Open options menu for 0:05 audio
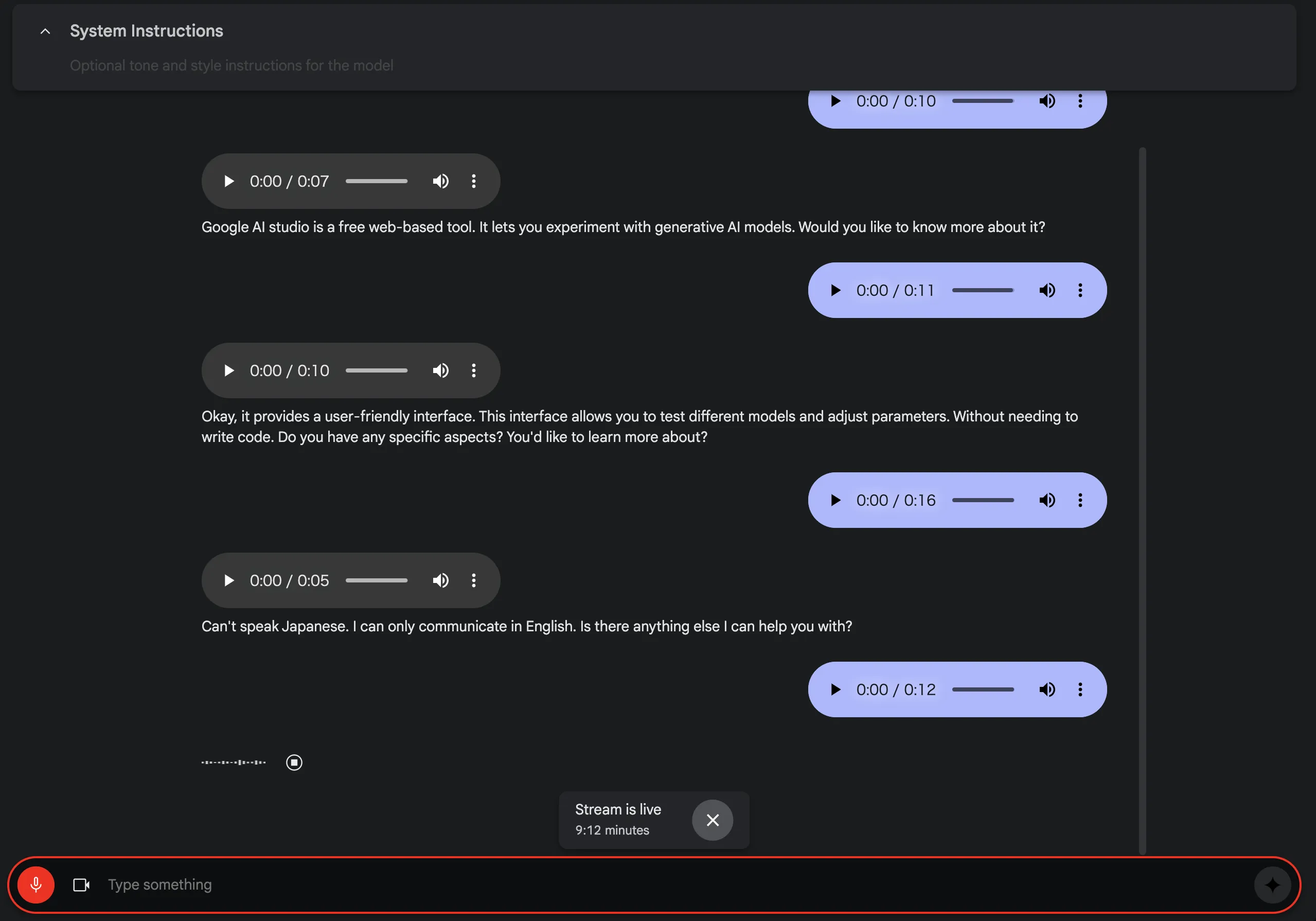 [x=473, y=580]
